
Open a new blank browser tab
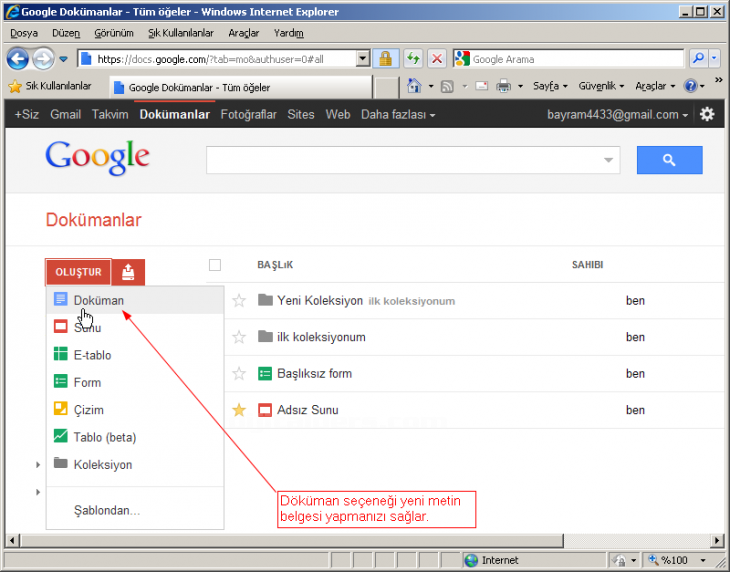point(386,87)
